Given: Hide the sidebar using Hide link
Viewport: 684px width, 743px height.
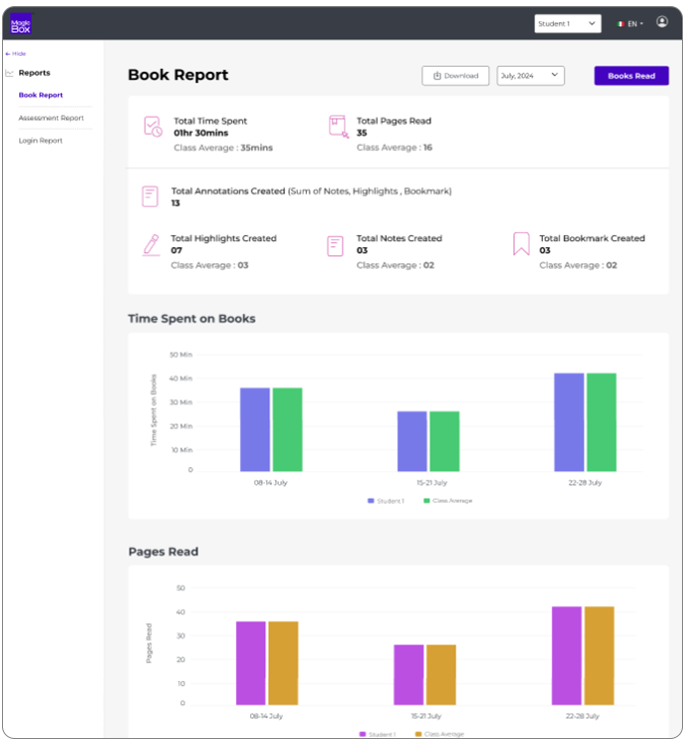Looking at the screenshot, I should (16, 54).
